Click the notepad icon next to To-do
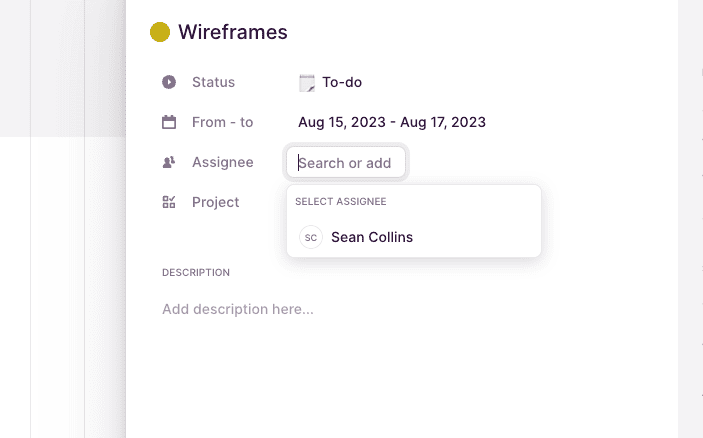 (307, 83)
